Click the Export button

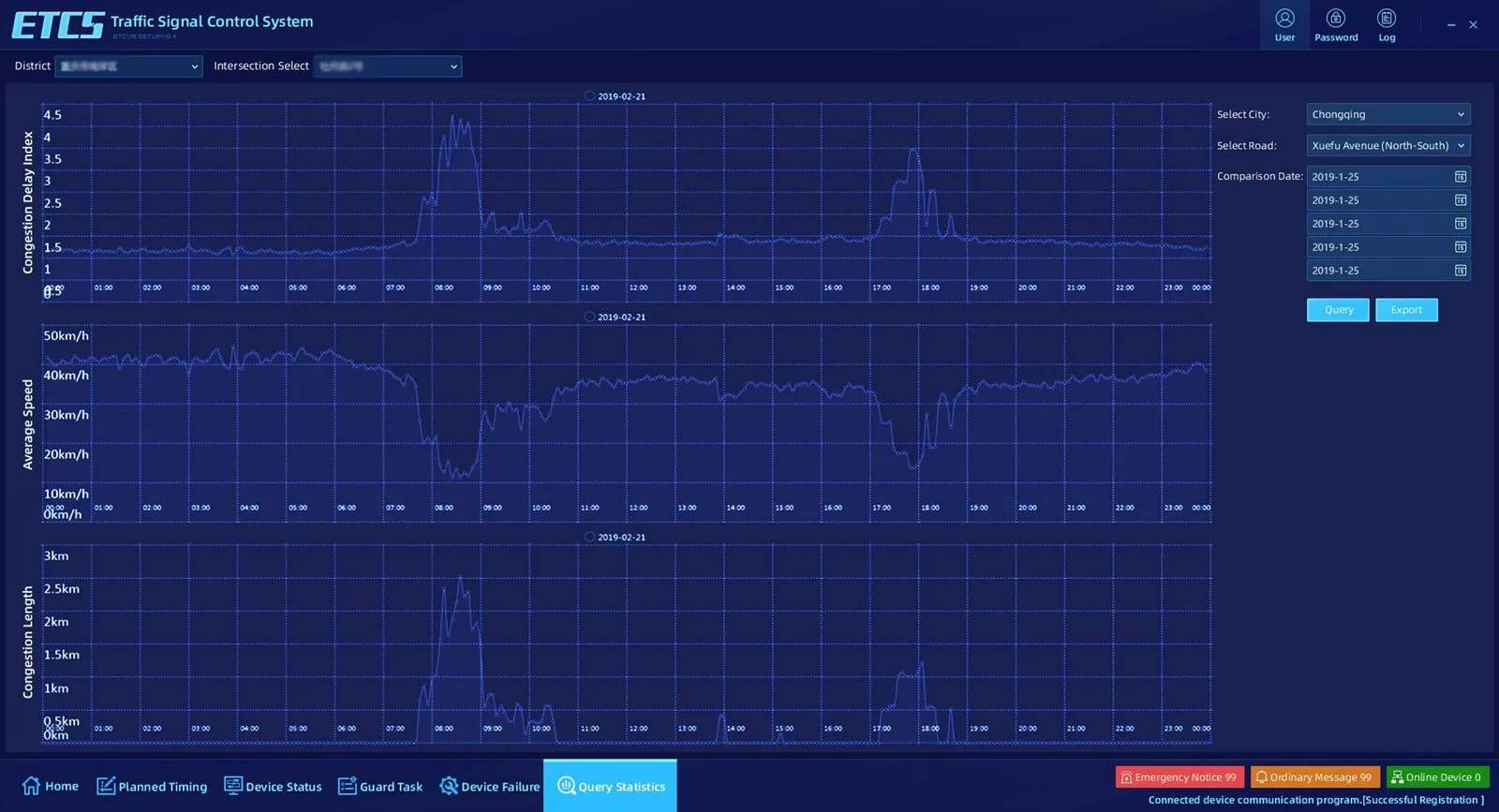(x=1406, y=310)
